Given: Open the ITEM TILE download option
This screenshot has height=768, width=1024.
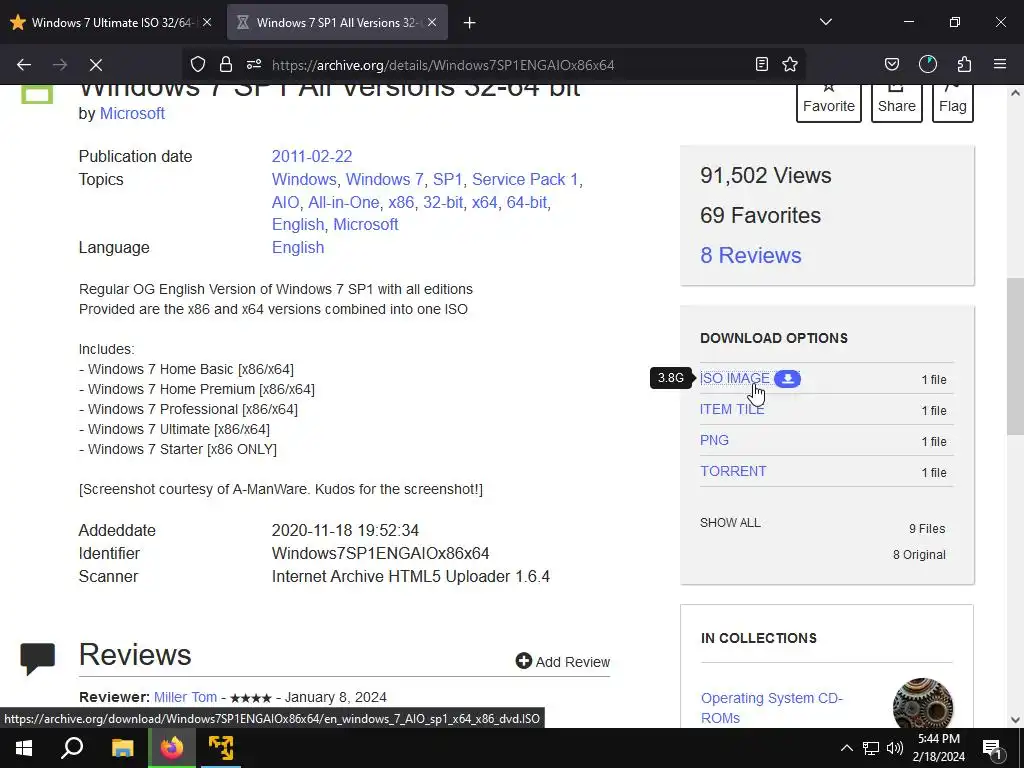Looking at the screenshot, I should (732, 409).
